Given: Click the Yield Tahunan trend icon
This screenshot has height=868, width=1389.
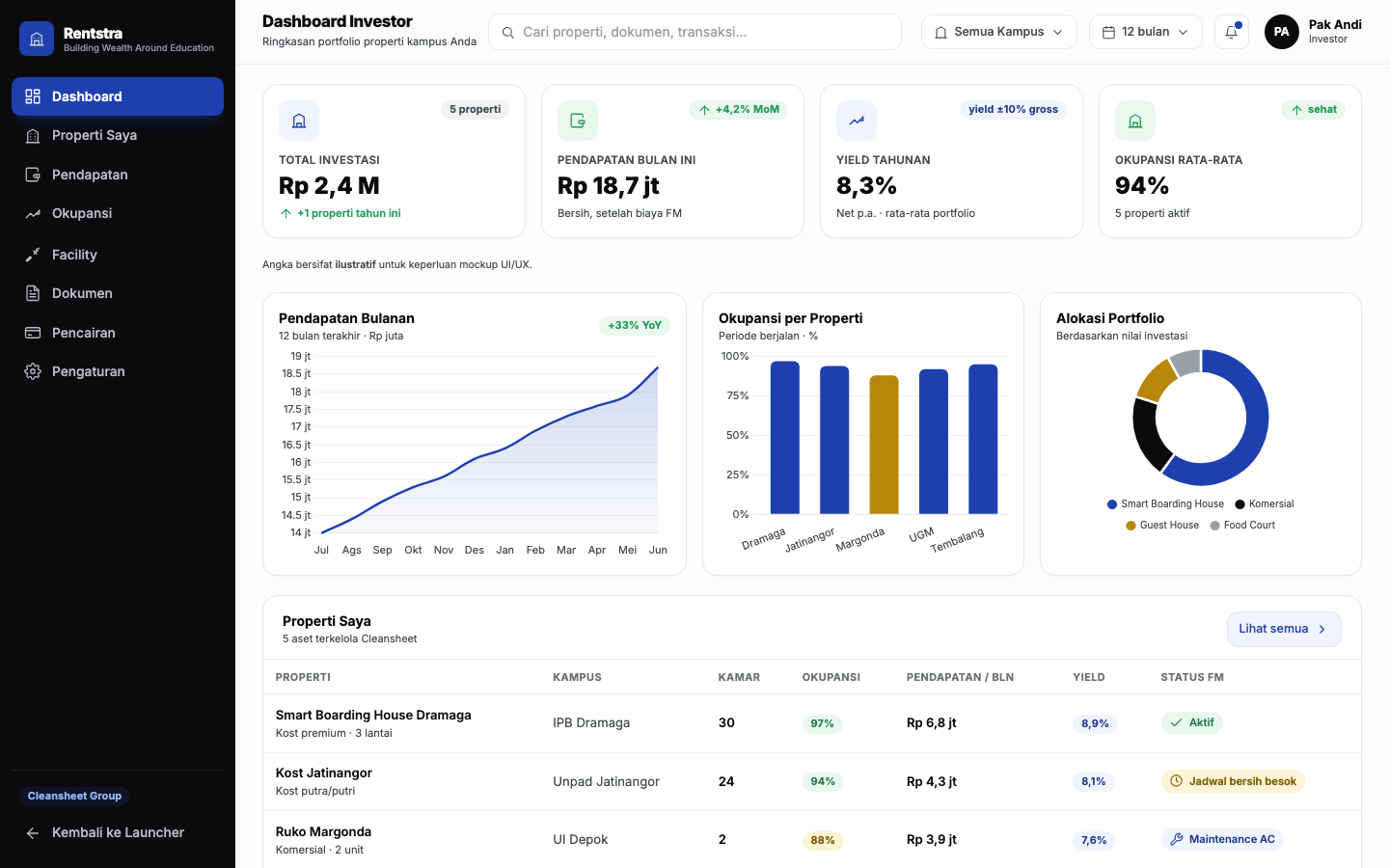Looking at the screenshot, I should click(x=857, y=121).
